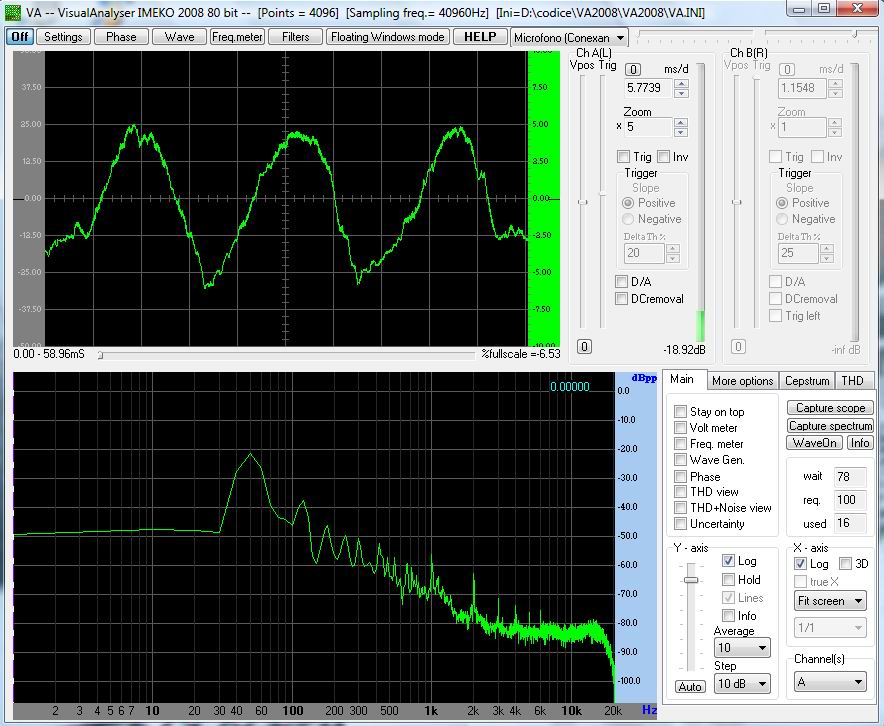Image resolution: width=884 pixels, height=726 pixels.
Task: Open the HELP toolbar item
Action: coord(480,36)
